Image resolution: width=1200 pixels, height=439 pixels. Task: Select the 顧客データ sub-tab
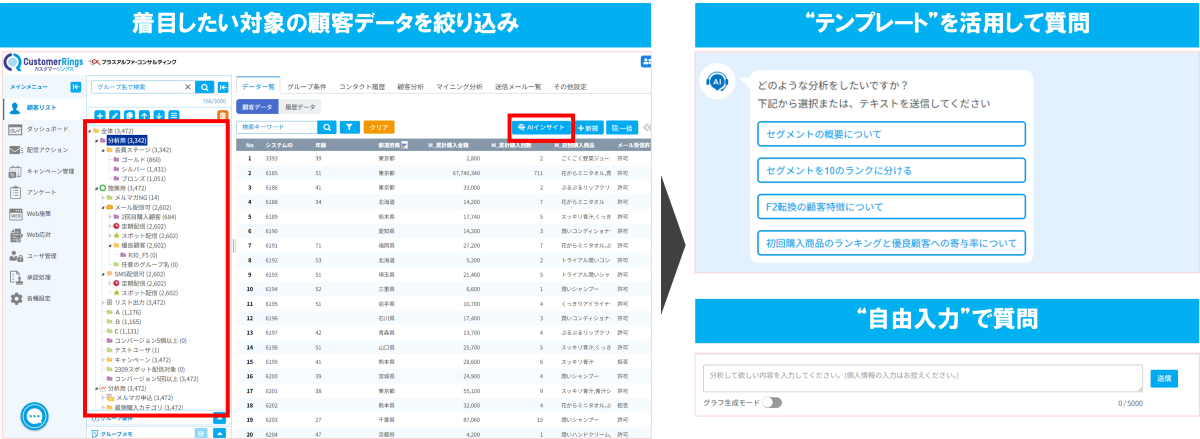[258, 106]
